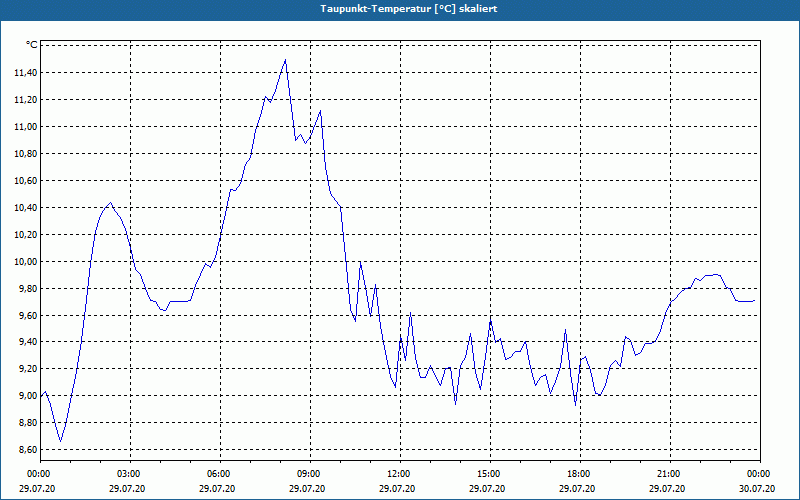Pick the 29.07.20 date under 18:00
800x500 pixels.
point(579,489)
